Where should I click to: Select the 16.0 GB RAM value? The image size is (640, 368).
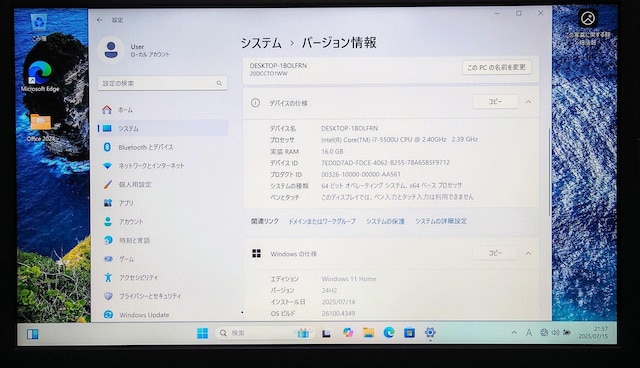(332, 151)
